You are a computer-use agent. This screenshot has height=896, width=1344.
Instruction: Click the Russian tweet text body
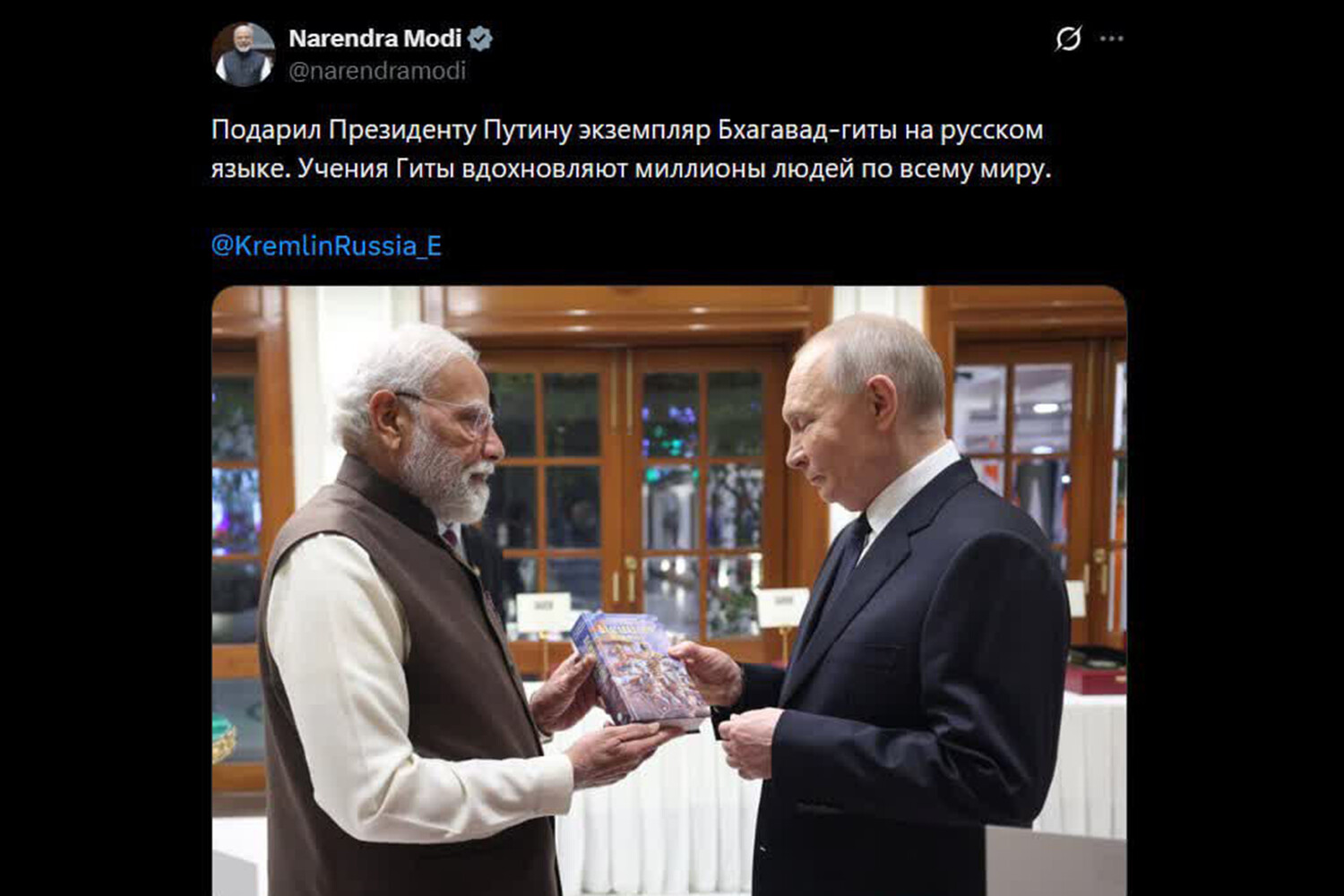[x=631, y=149]
